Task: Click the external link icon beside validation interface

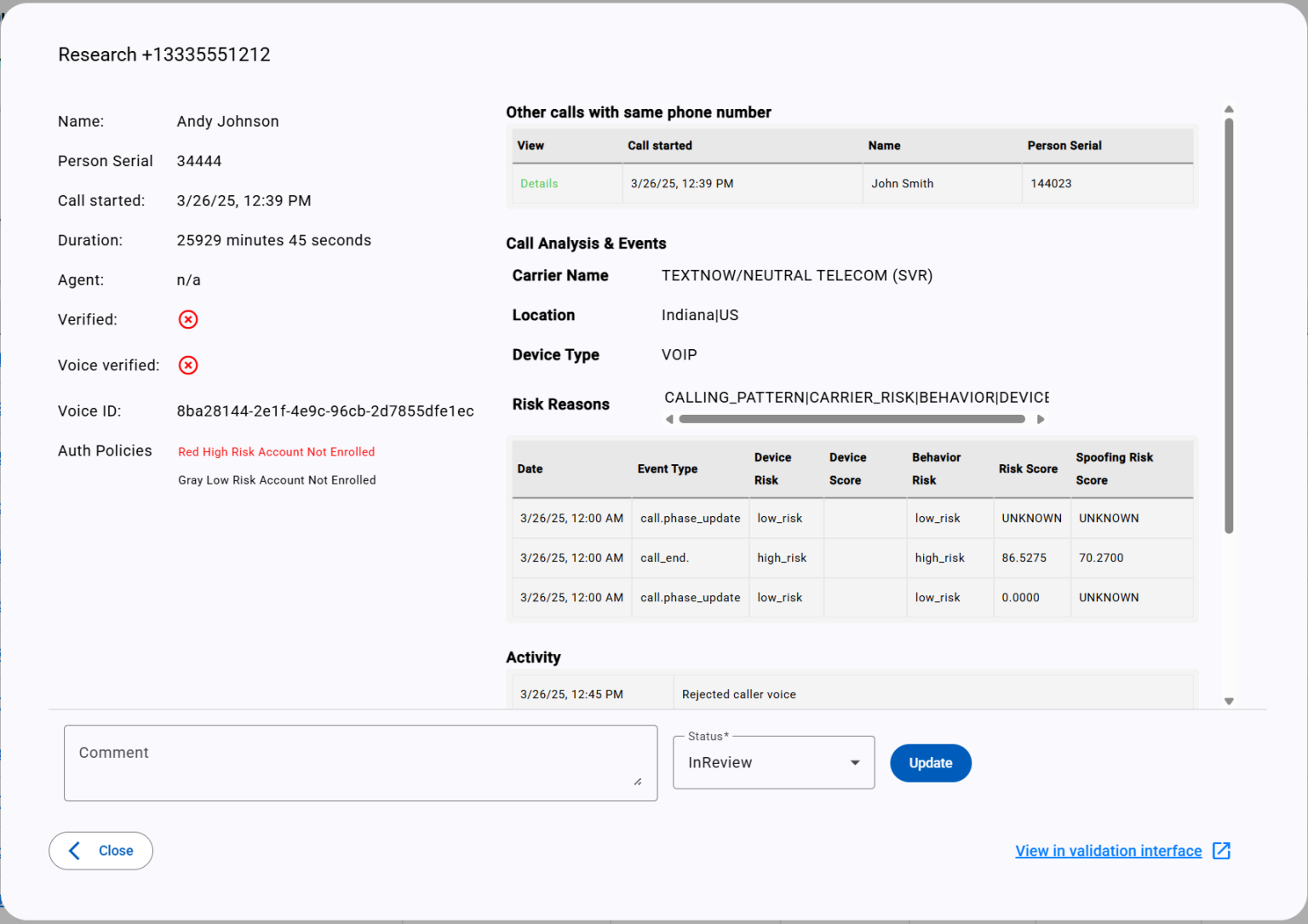Action: 1221,851
